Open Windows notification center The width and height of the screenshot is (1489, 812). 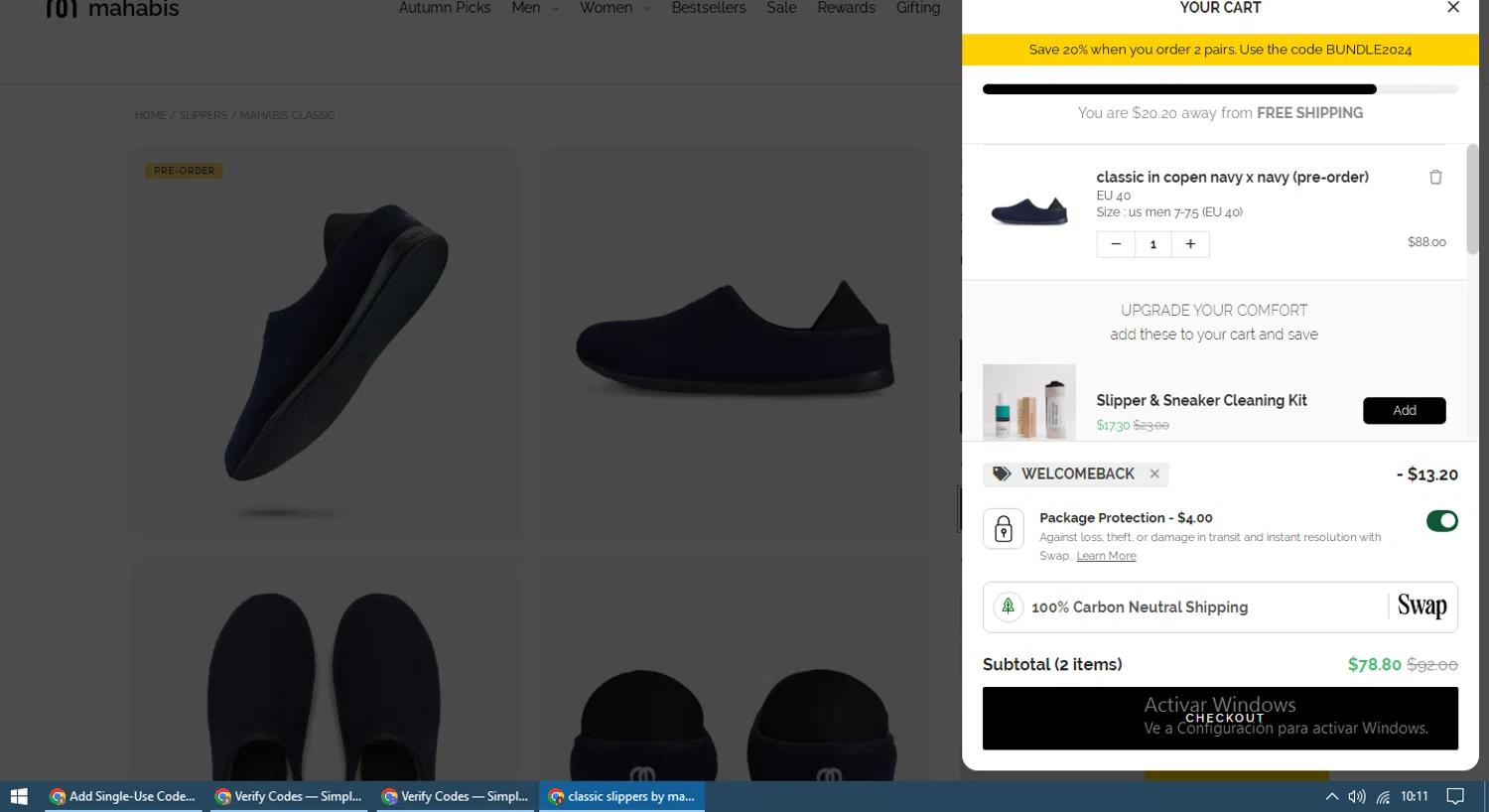(x=1455, y=796)
